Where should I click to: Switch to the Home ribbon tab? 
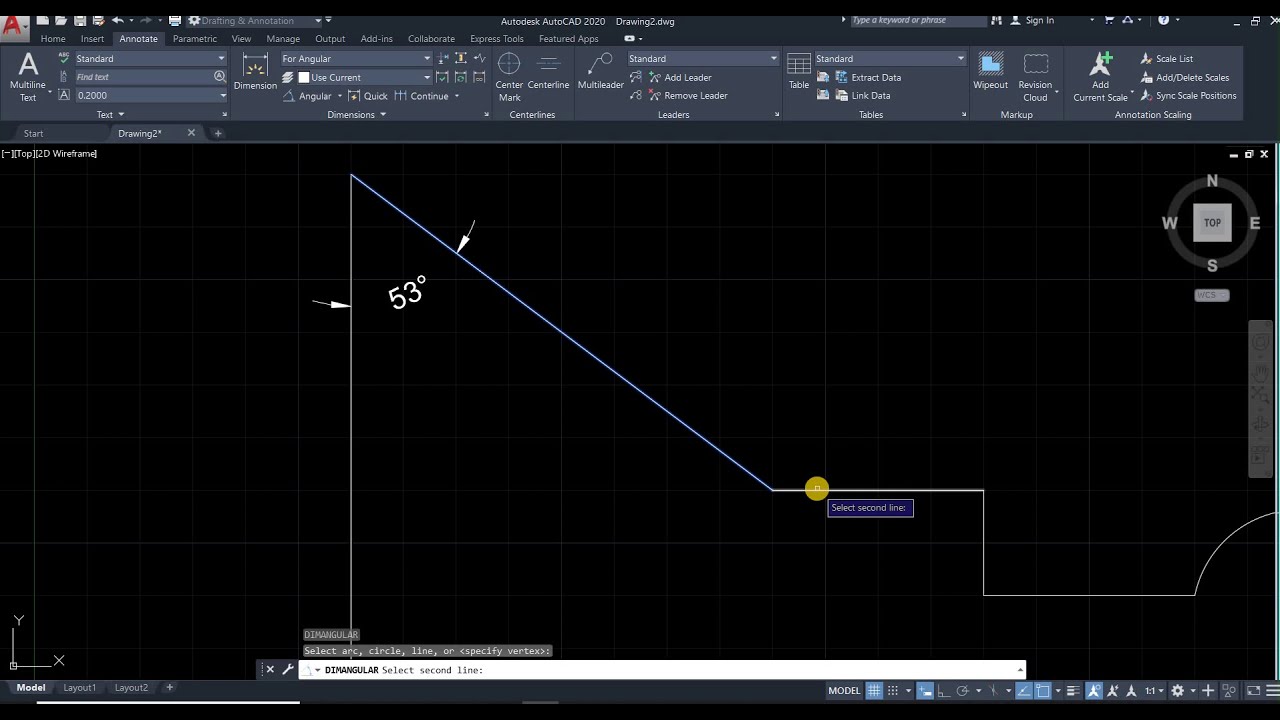(x=53, y=39)
